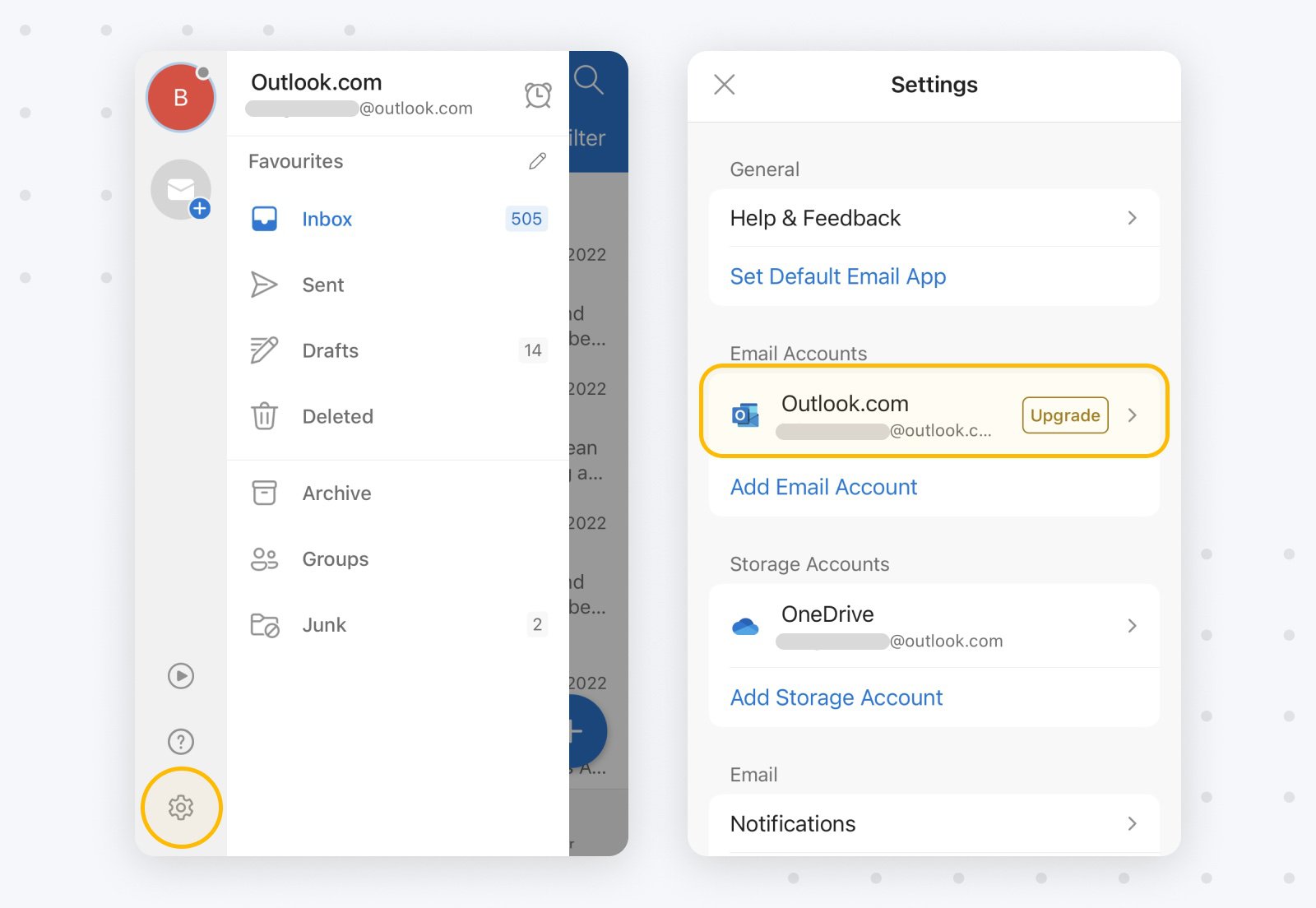Open the Help question mark icon
The width and height of the screenshot is (1316, 908).
pos(181,741)
